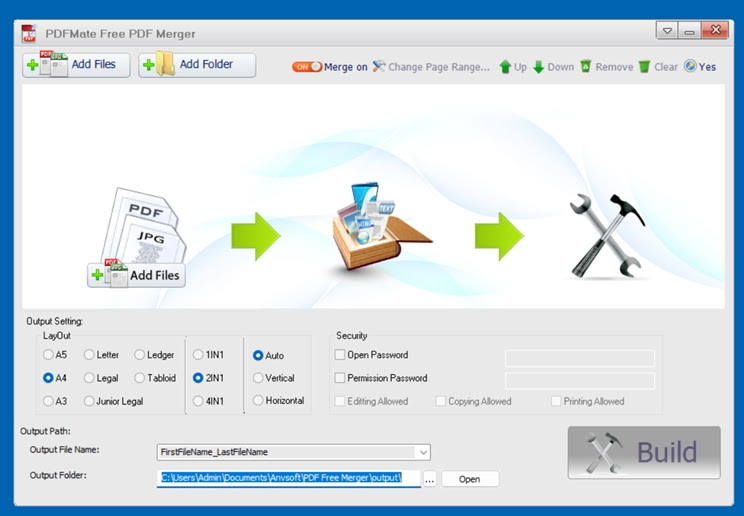Viewport: 744px width, 516px height.
Task: Click the Add Files toolbar button
Action: [x=76, y=65]
